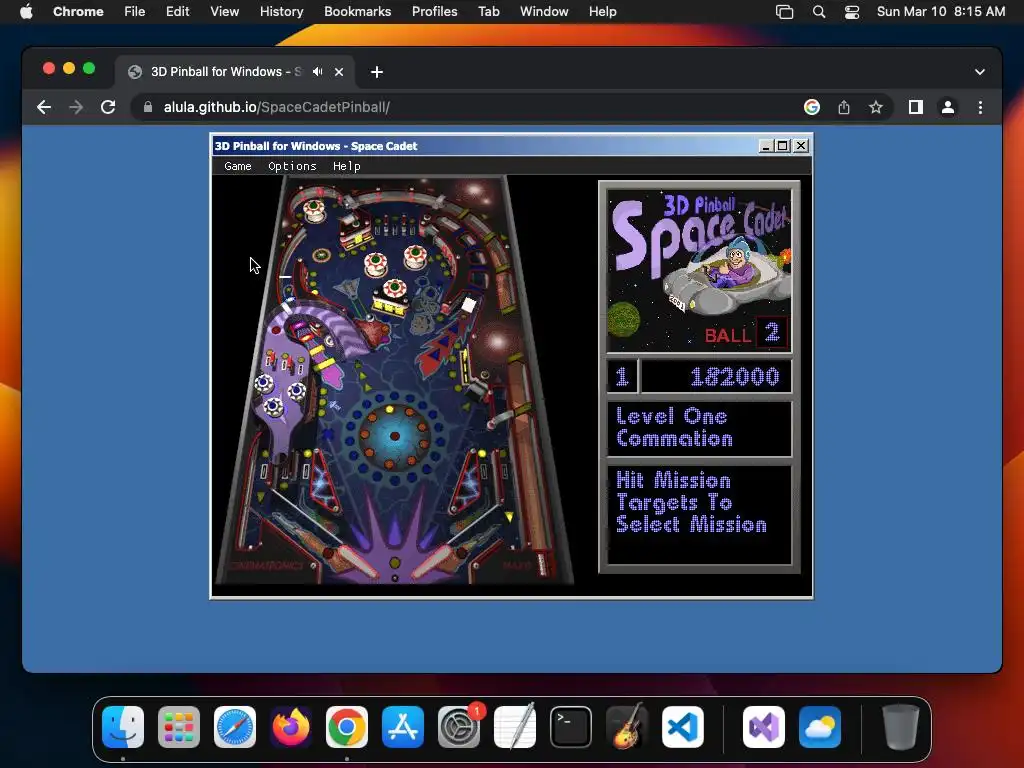The image size is (1024, 768).
Task: Open the Trash in the dock
Action: click(x=901, y=727)
